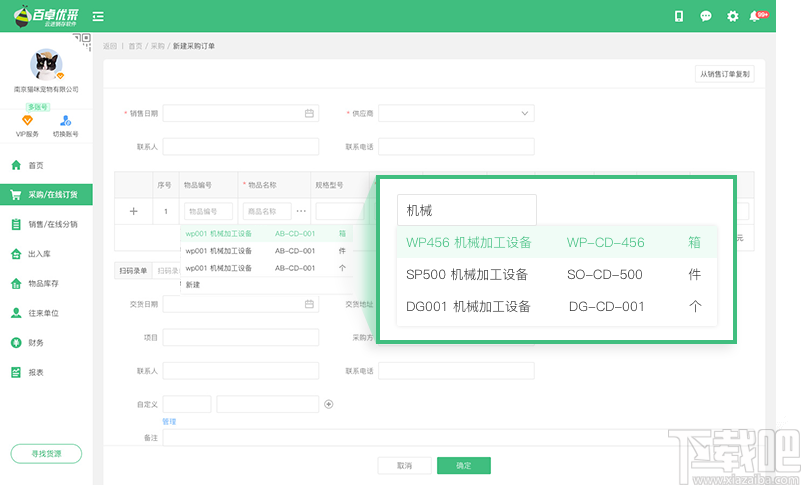Open chat messages icon in top bar
Screen dimensions: 803x485
pos(706,16)
